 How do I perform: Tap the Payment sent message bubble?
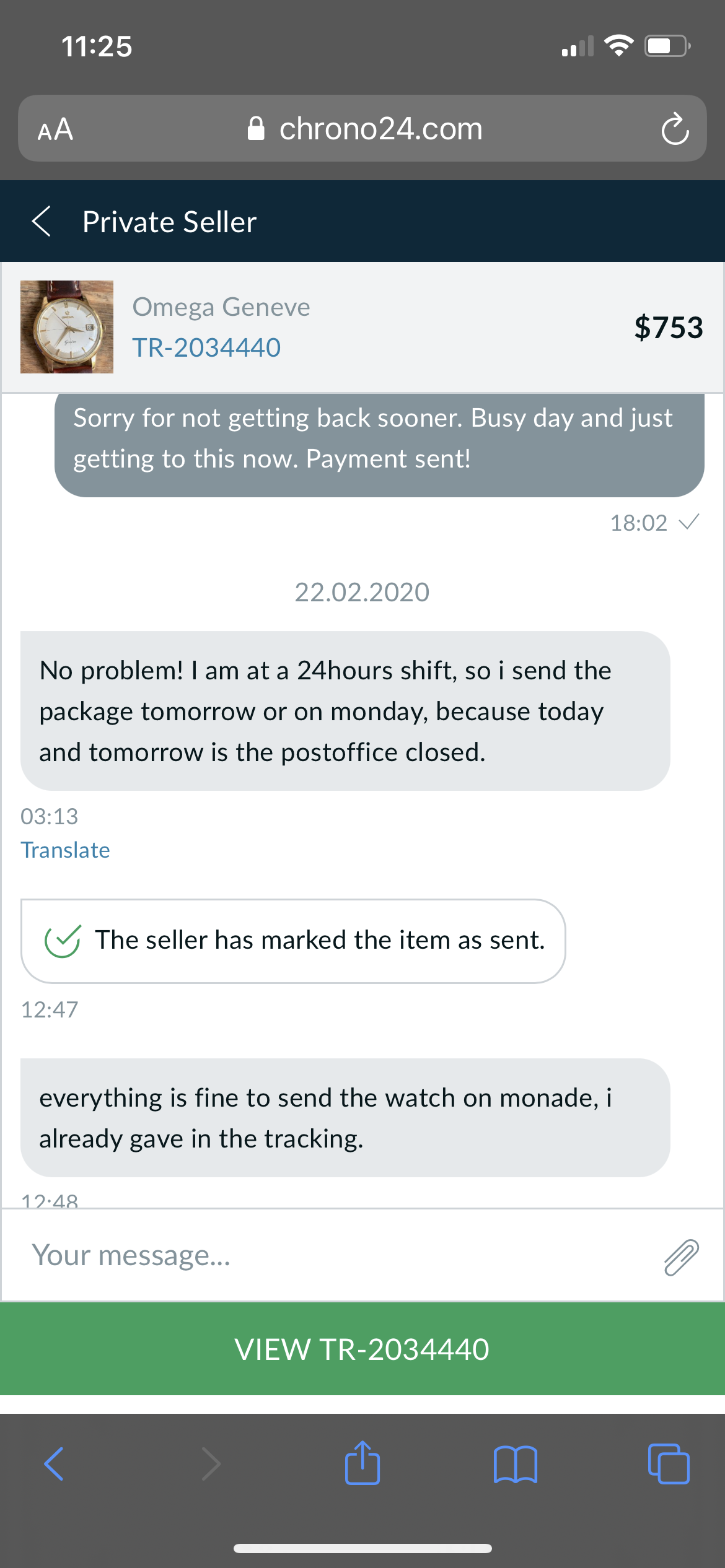379,444
